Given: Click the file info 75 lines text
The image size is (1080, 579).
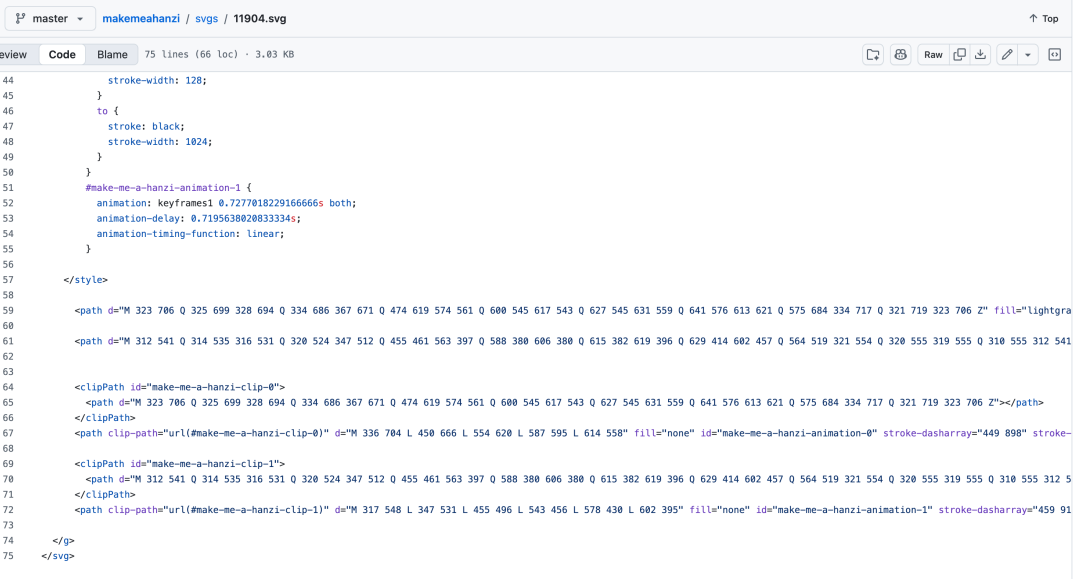Looking at the screenshot, I should (x=219, y=54).
